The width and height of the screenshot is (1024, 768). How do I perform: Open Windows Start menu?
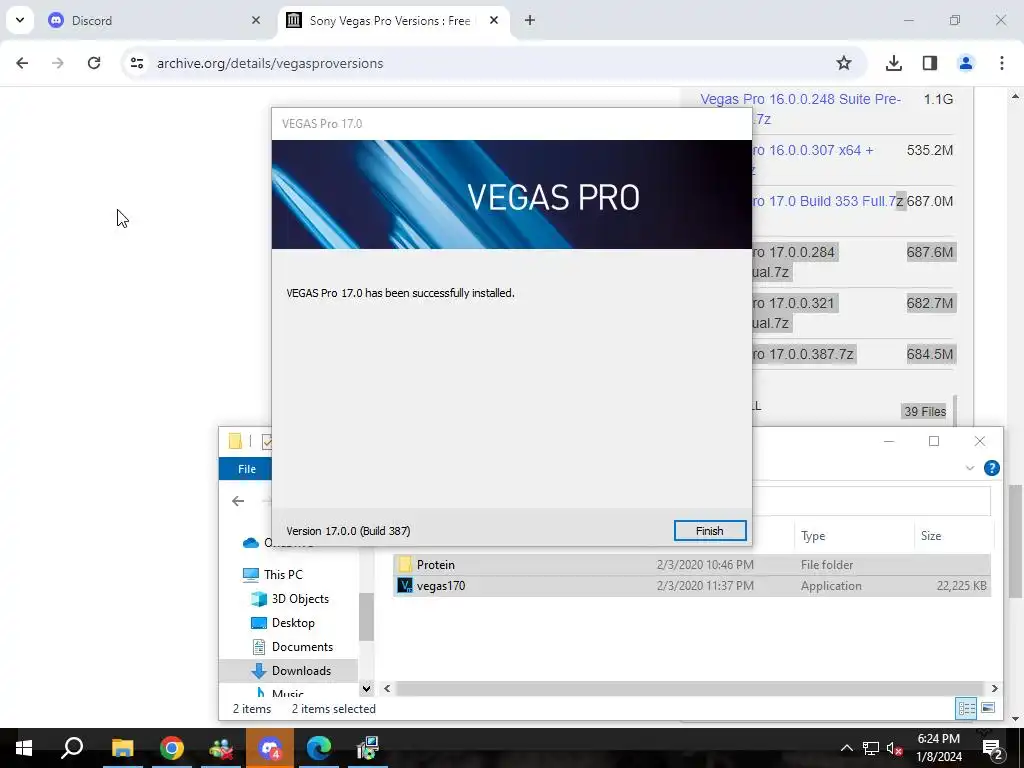[24, 748]
